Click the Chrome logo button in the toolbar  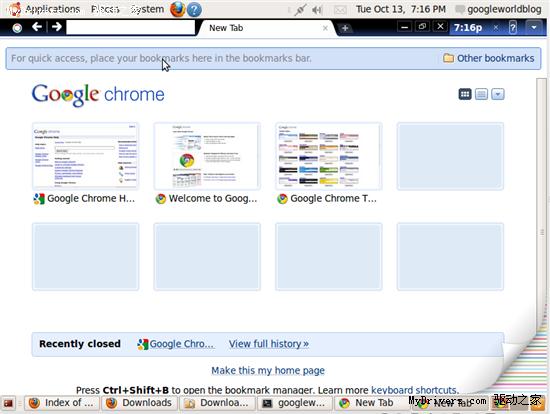[x=17, y=28]
